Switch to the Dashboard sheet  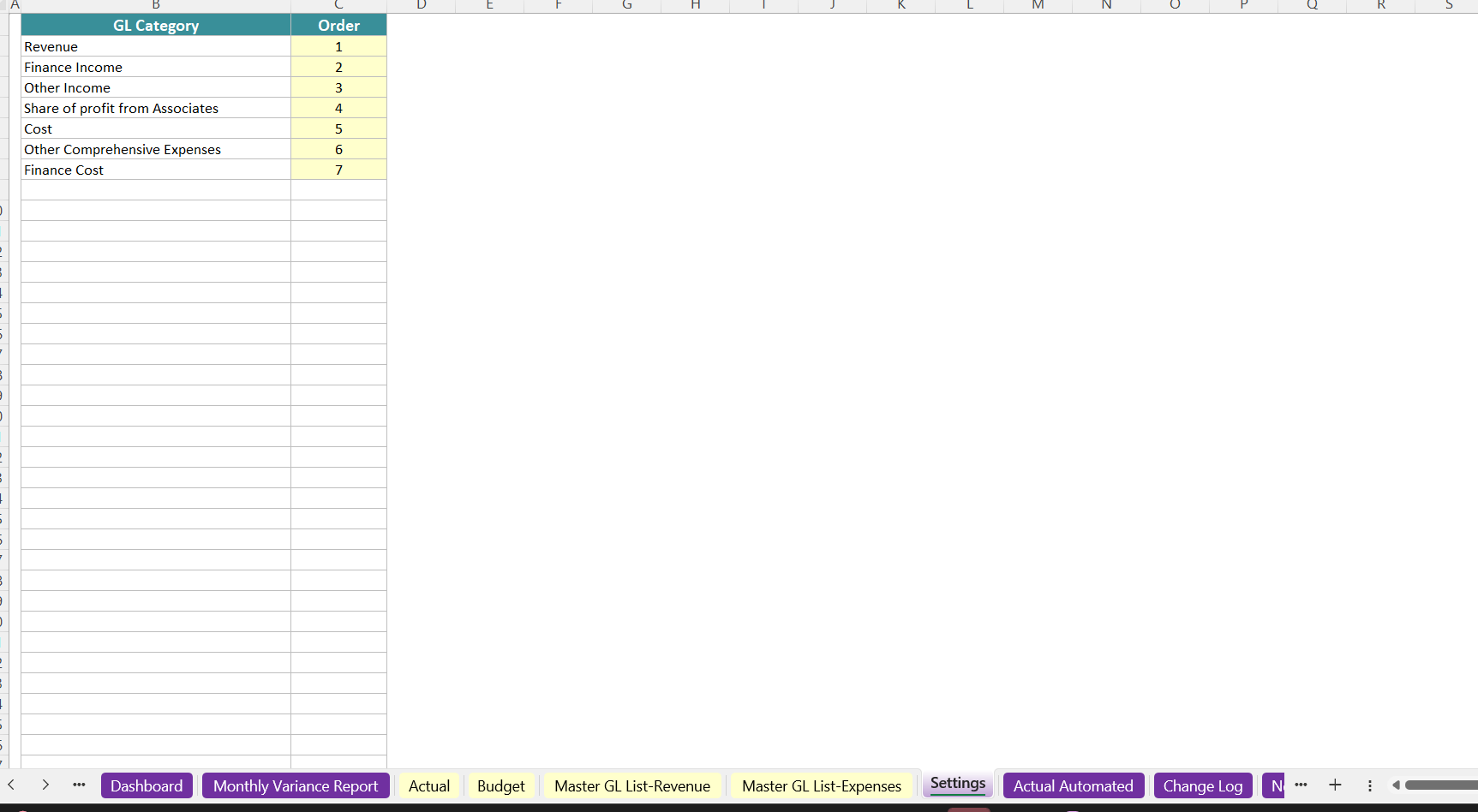click(147, 785)
